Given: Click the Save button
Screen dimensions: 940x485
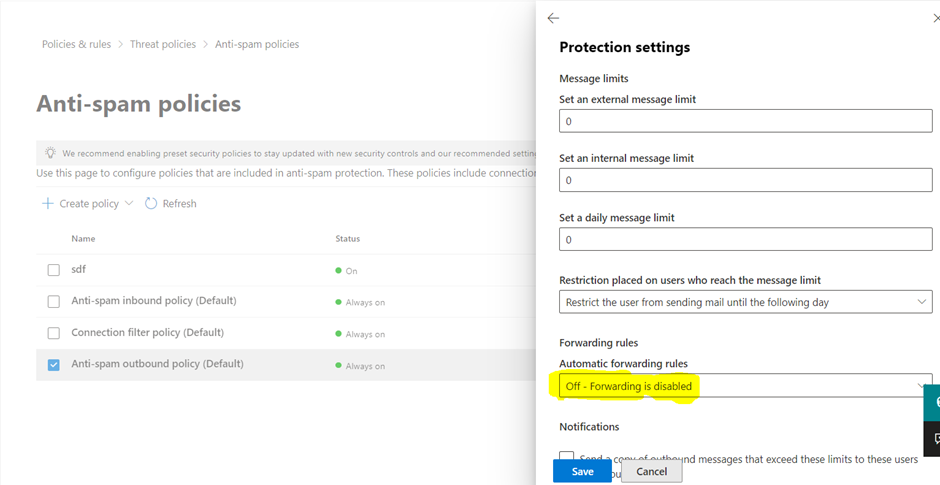Looking at the screenshot, I should (x=582, y=472).
